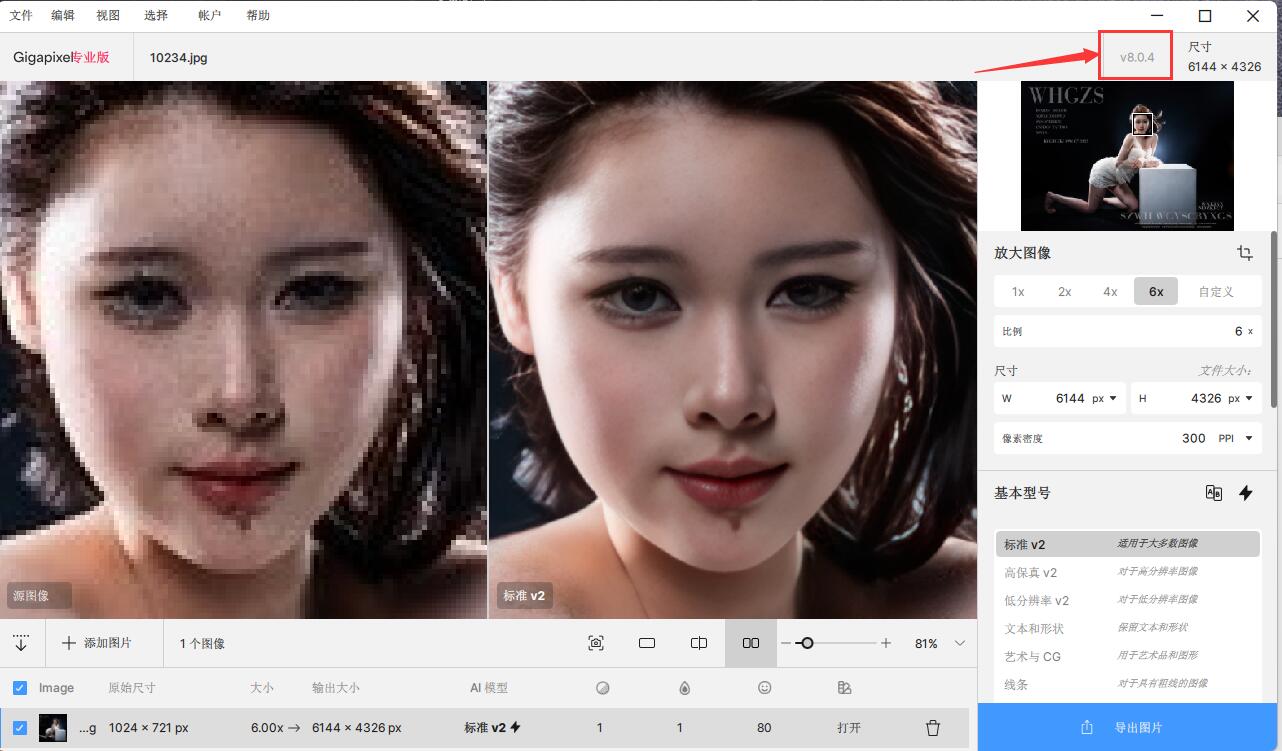The height and width of the screenshot is (751, 1282).
Task: Expand the zoom percentage dropdown
Action: (x=961, y=643)
